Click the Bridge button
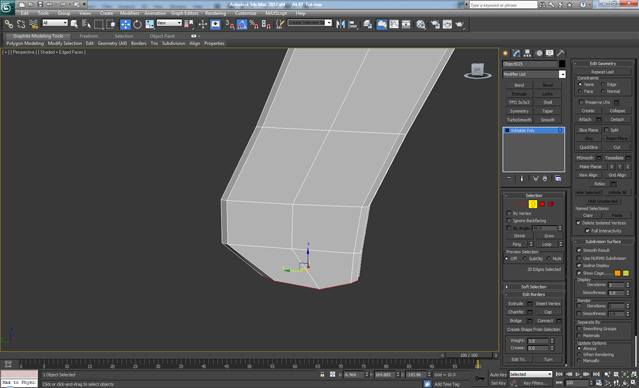The height and width of the screenshot is (388, 639). click(x=516, y=321)
